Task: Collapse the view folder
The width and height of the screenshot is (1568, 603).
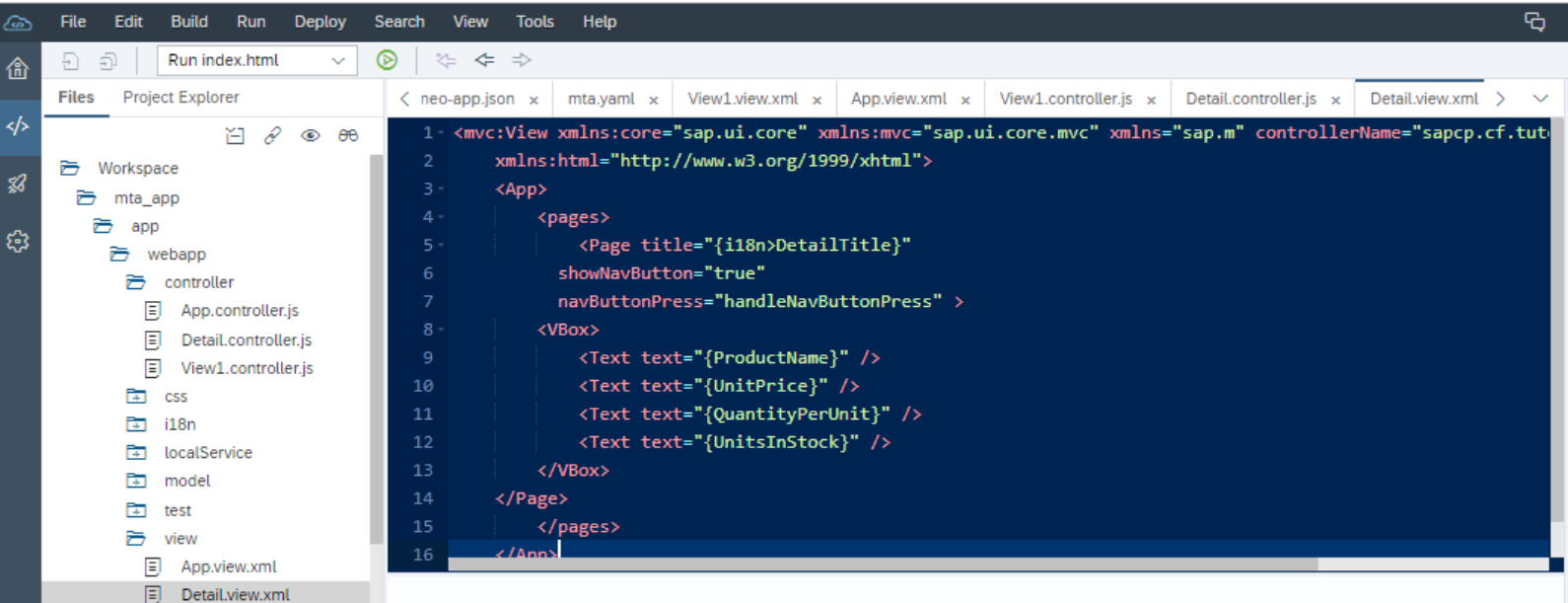Action: [x=136, y=538]
